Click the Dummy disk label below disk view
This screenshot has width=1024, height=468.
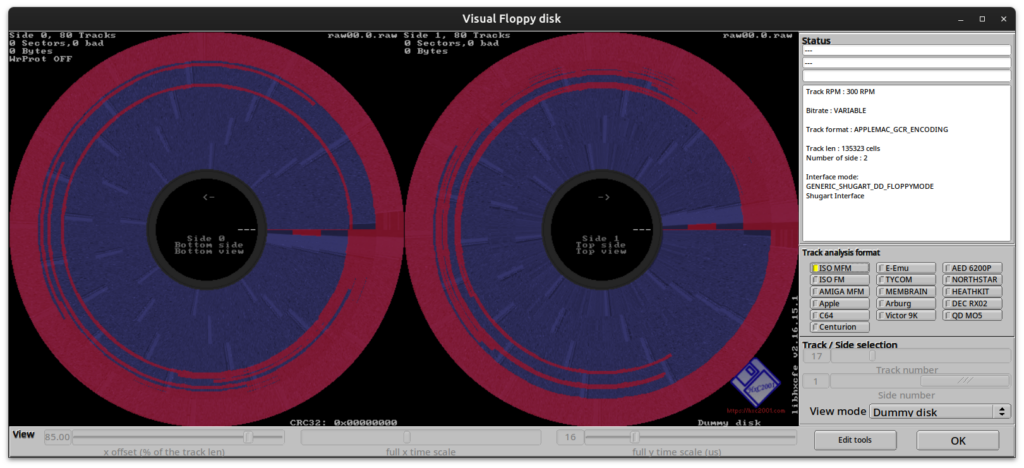click(x=729, y=422)
